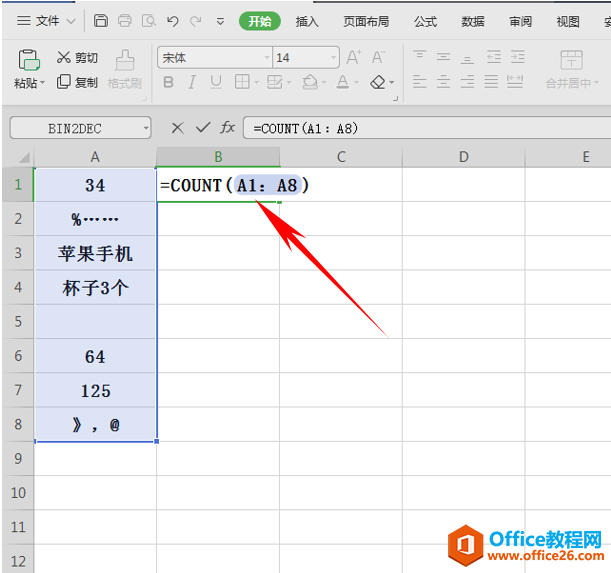Open the 文件 menu
This screenshot has width=611, height=573.
(46, 21)
